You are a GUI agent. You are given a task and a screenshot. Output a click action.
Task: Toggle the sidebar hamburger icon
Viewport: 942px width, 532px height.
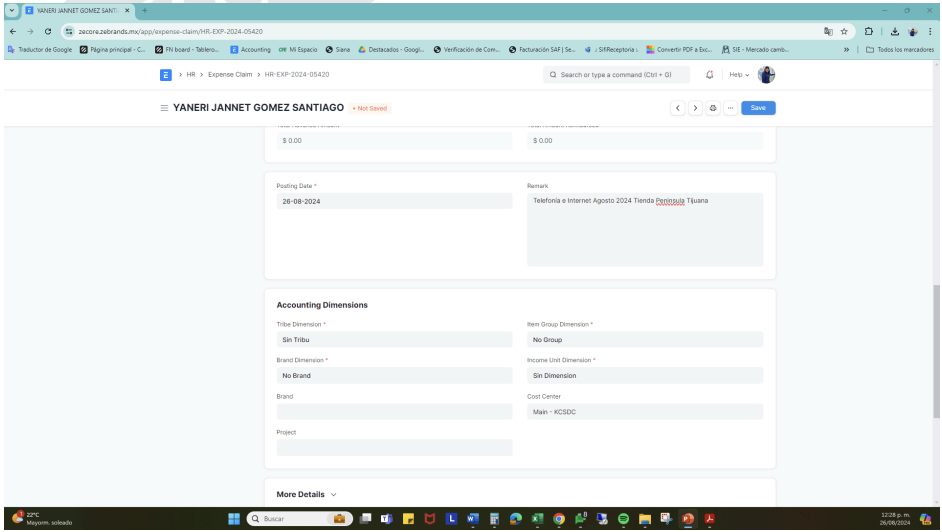(x=164, y=107)
